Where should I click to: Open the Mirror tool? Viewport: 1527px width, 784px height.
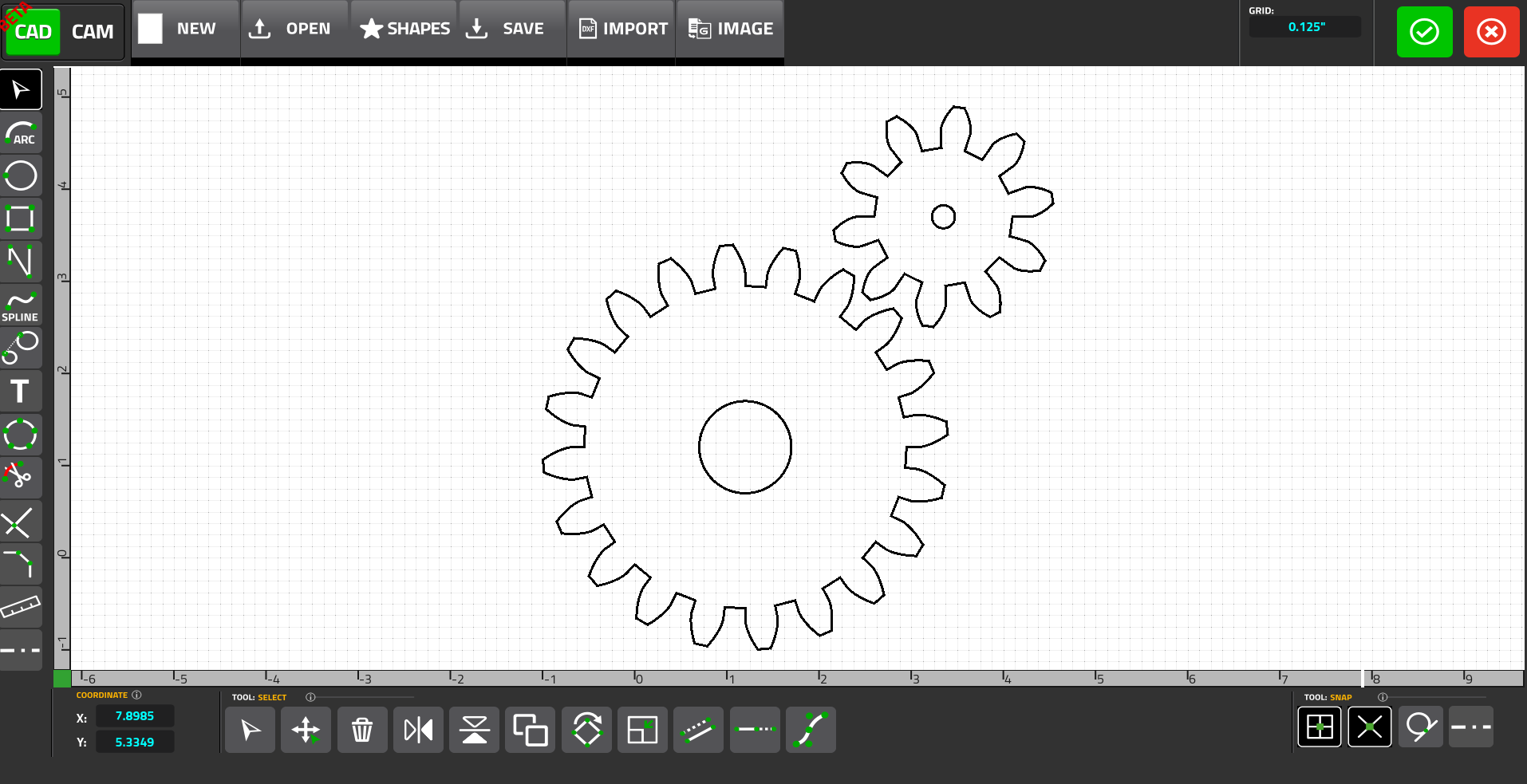pyautogui.click(x=418, y=729)
